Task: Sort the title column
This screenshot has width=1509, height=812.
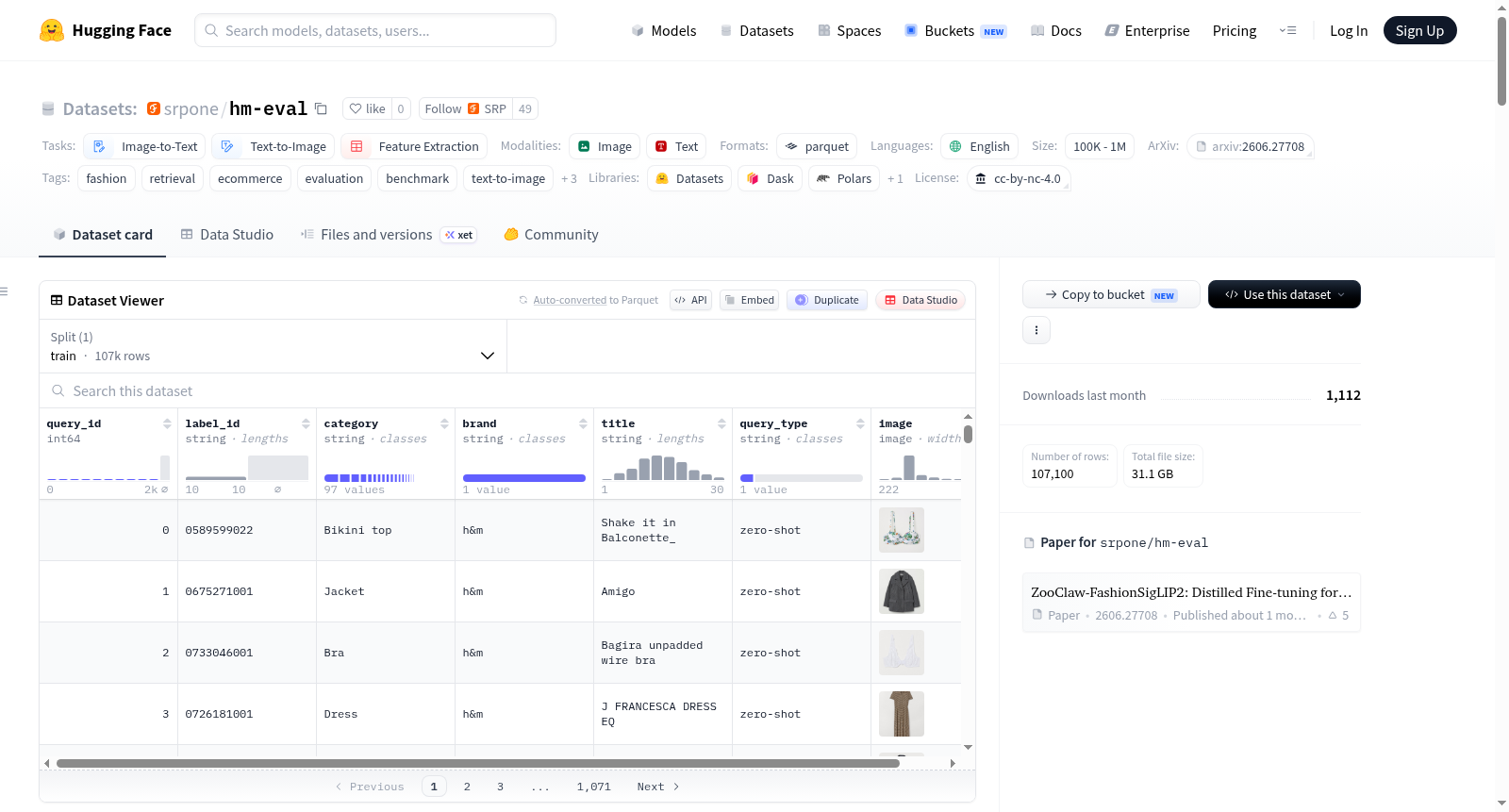Action: coord(721,423)
